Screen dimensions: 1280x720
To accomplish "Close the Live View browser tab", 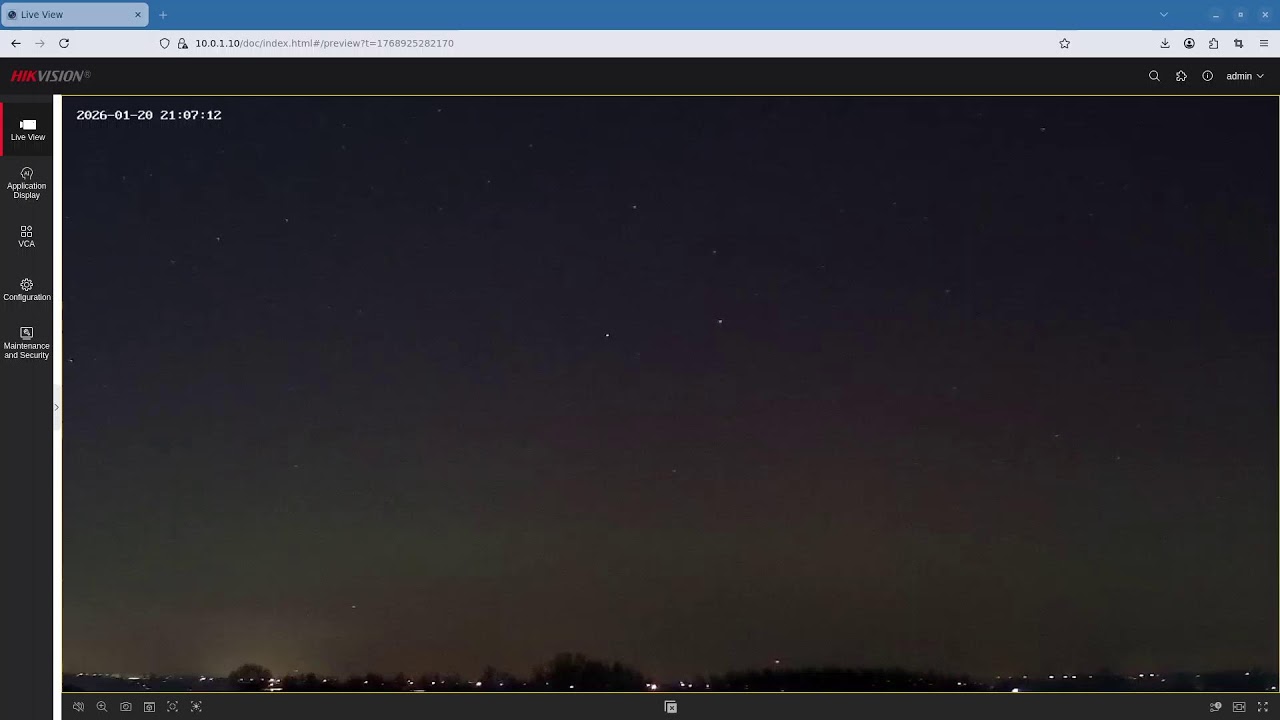I will [x=138, y=15].
